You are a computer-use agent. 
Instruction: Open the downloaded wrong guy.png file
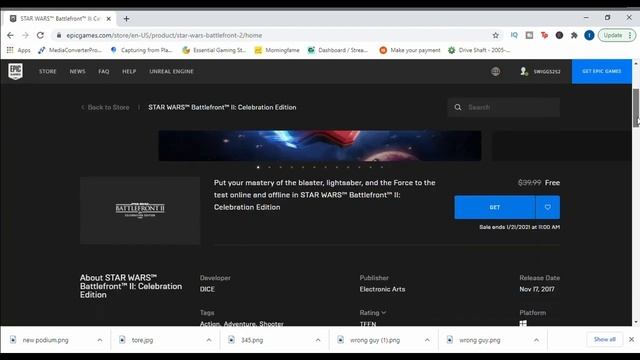(480, 340)
